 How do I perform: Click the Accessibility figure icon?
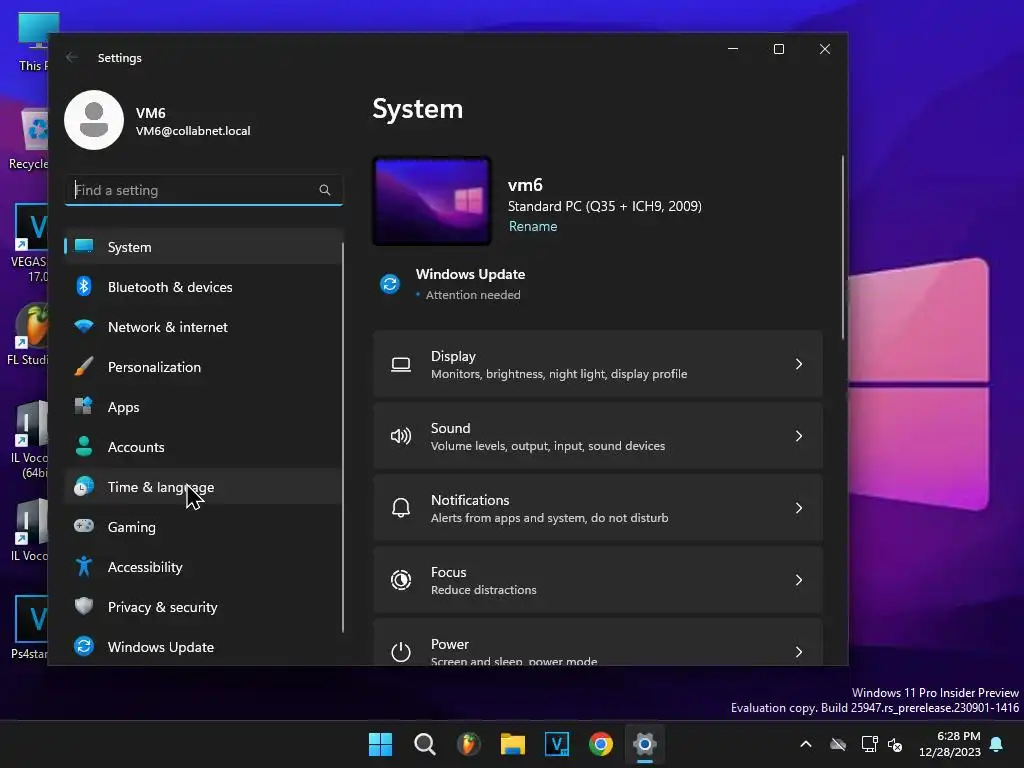click(x=84, y=566)
